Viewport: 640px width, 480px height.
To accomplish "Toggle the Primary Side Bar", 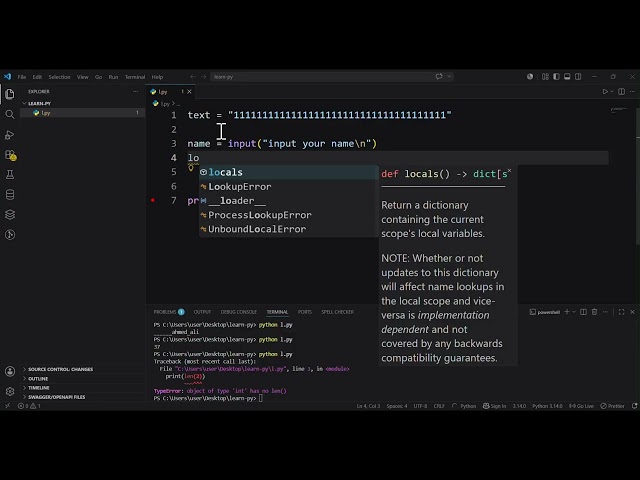I will 556,76.
